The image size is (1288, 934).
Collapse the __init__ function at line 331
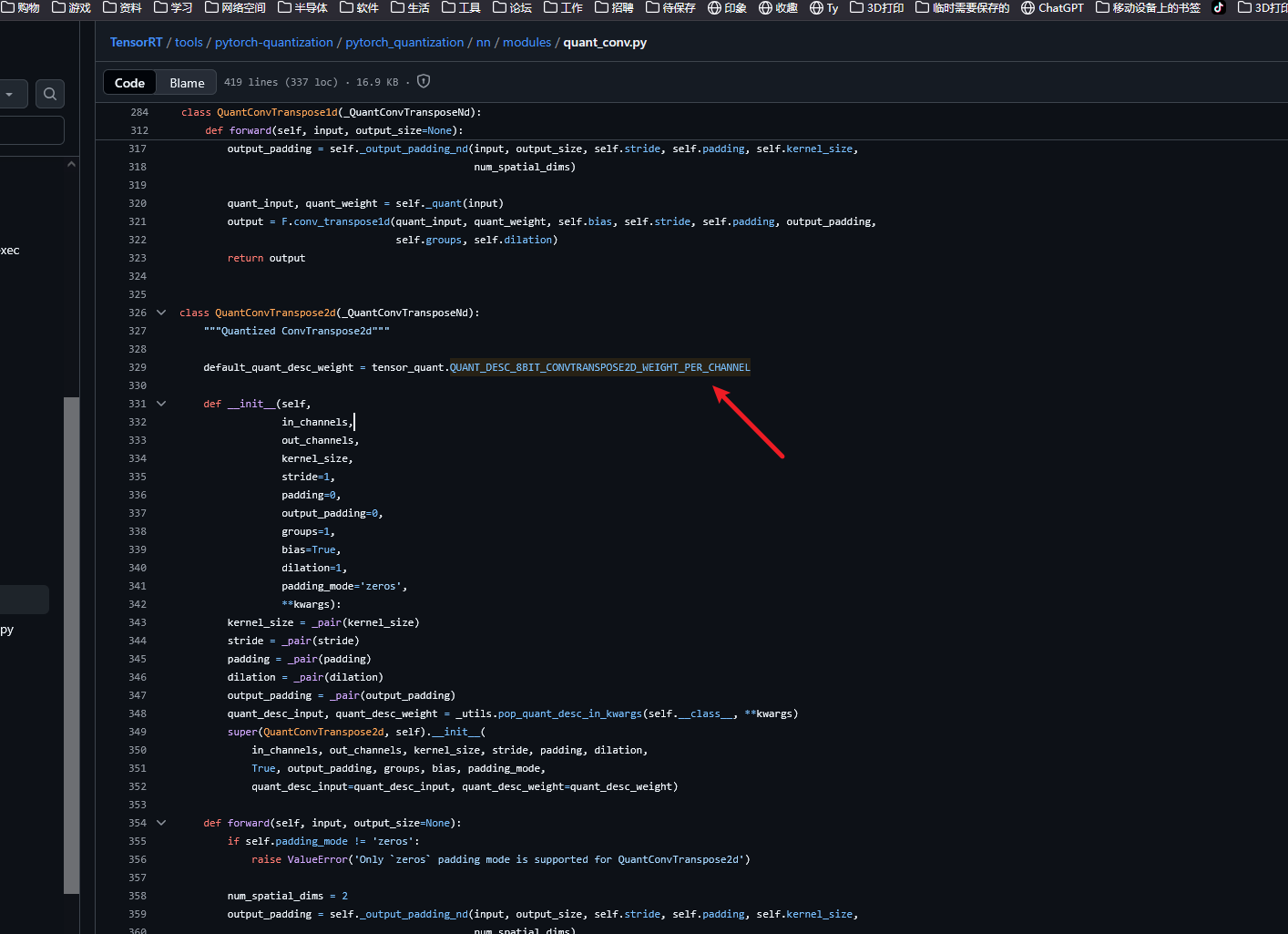(161, 404)
